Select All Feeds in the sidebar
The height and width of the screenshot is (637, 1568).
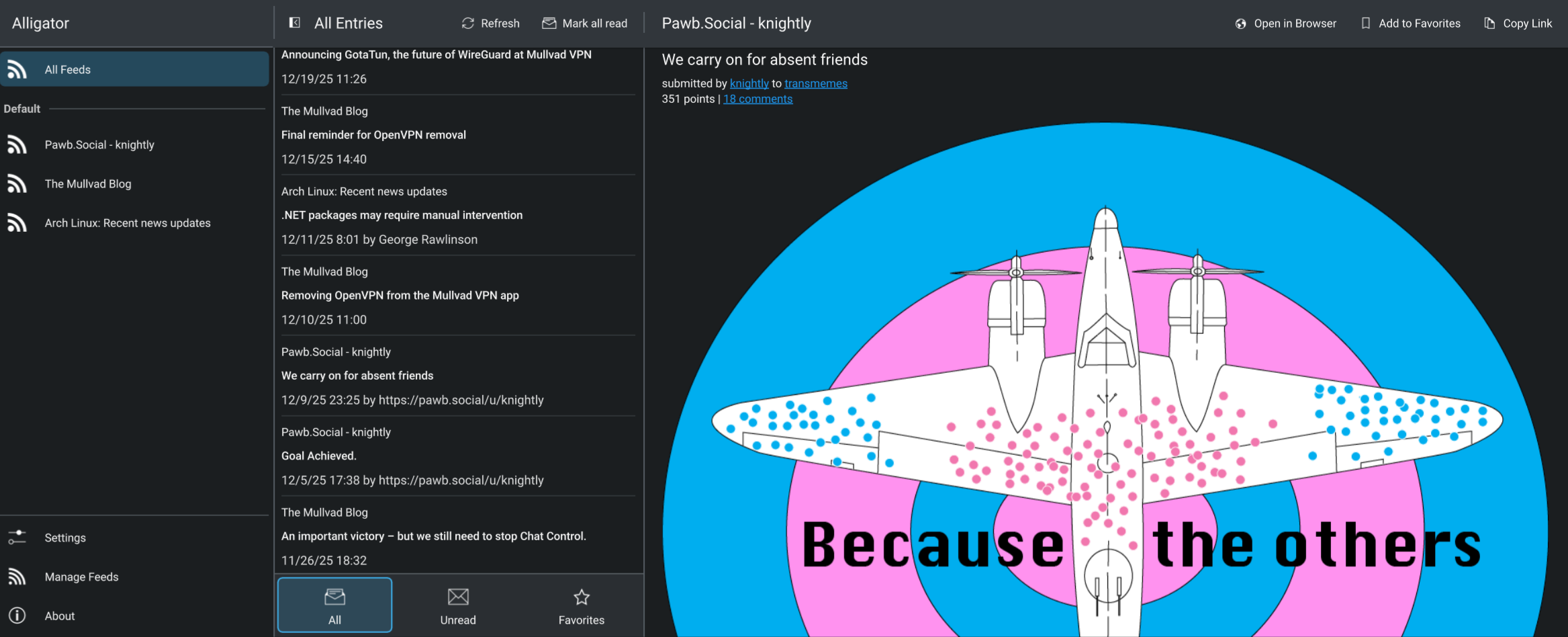134,69
